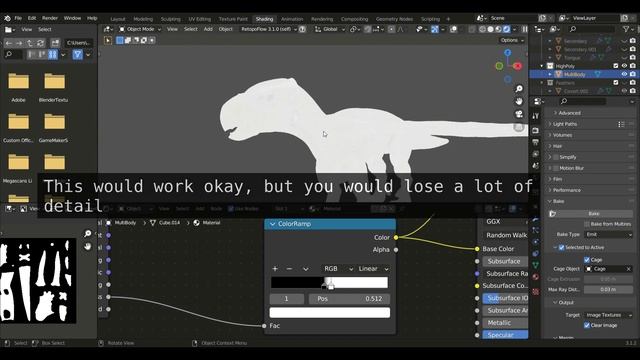Screen dimensions: 640x360
Task: Open the File menu
Action: coord(18,18)
